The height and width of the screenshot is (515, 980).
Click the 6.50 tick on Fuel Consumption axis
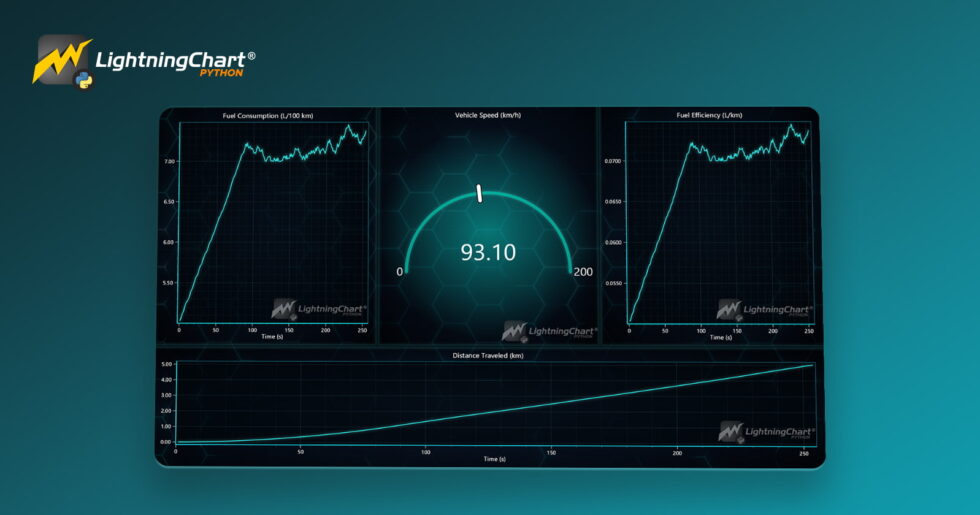click(x=169, y=202)
